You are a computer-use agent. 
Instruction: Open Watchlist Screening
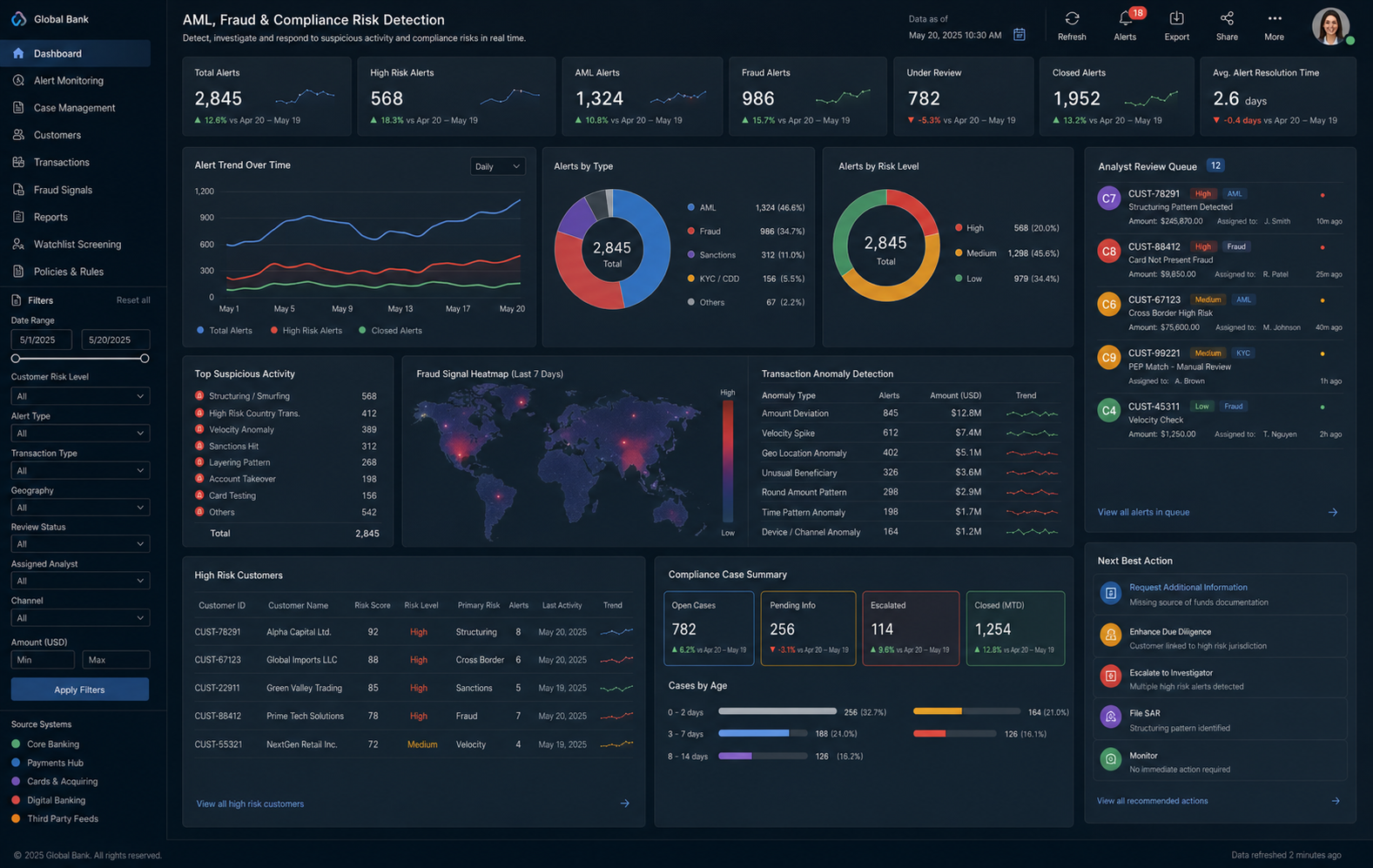click(x=76, y=245)
